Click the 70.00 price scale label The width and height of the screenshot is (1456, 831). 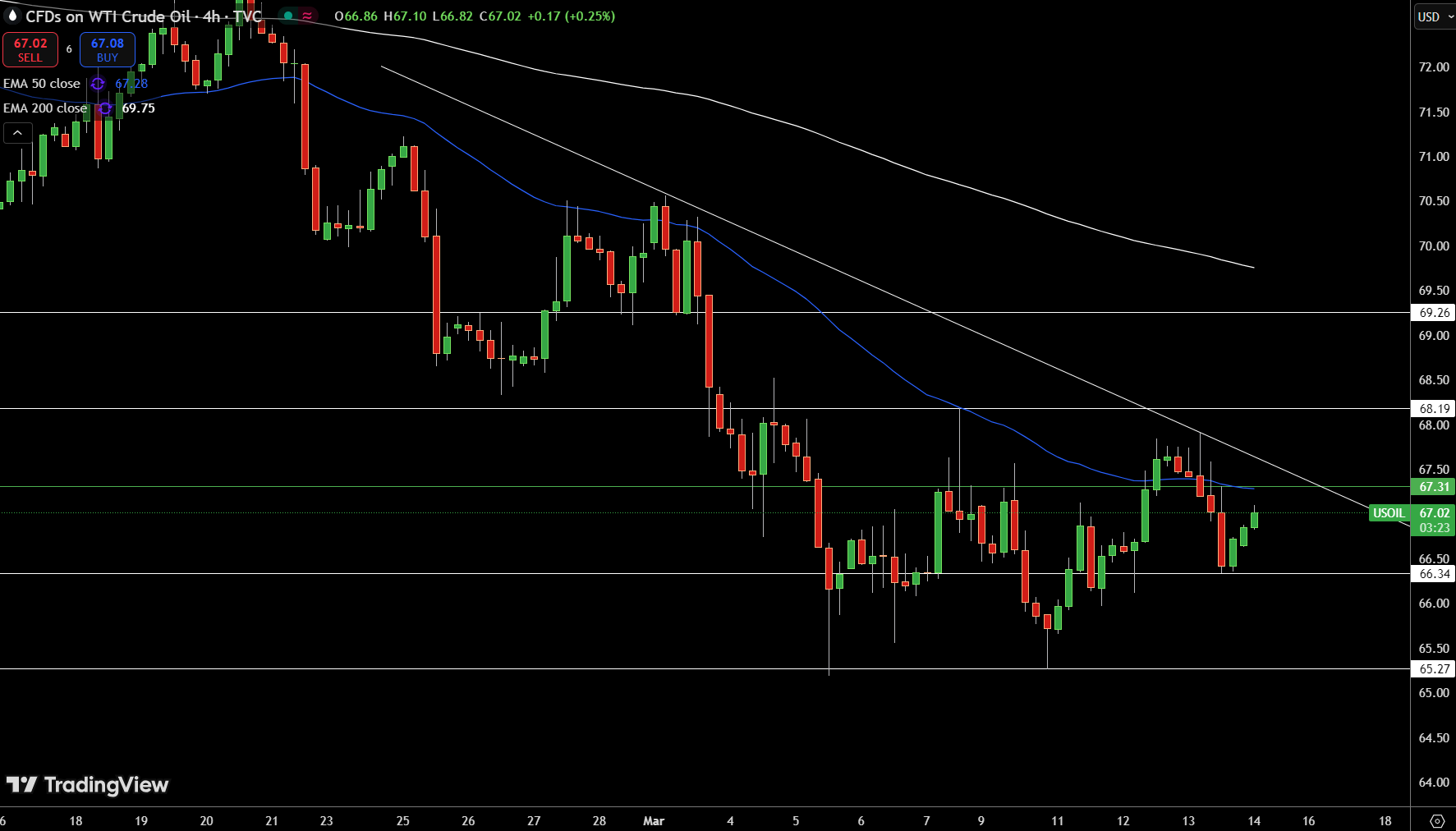pyautogui.click(x=1434, y=246)
